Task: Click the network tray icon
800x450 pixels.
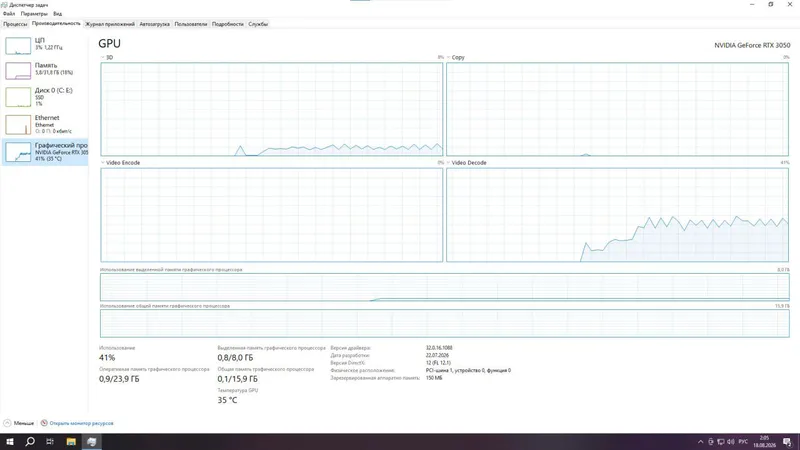Action: 720,442
